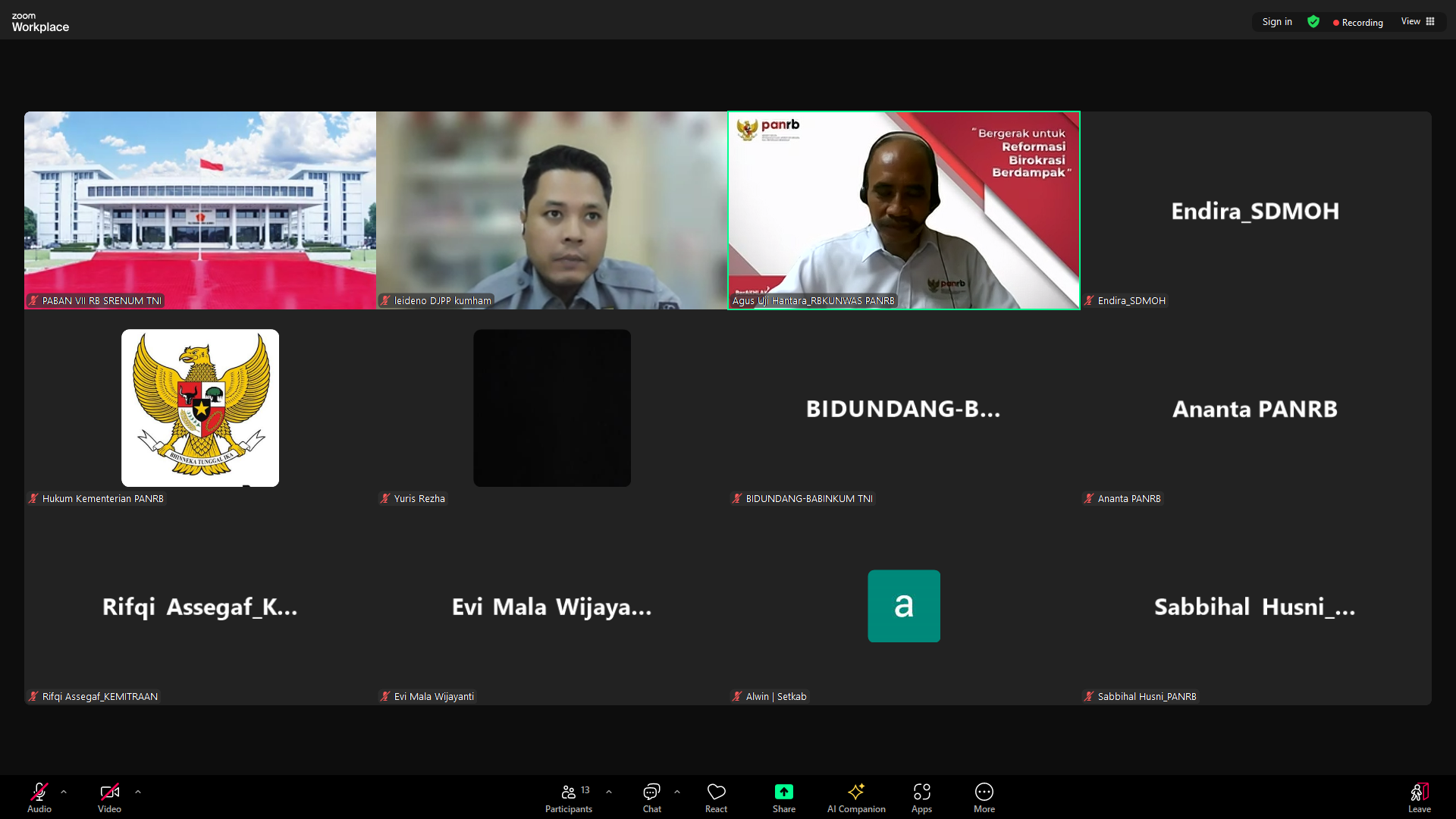Open the View layout menu
Viewport: 1456px width, 819px height.
click(x=1418, y=21)
